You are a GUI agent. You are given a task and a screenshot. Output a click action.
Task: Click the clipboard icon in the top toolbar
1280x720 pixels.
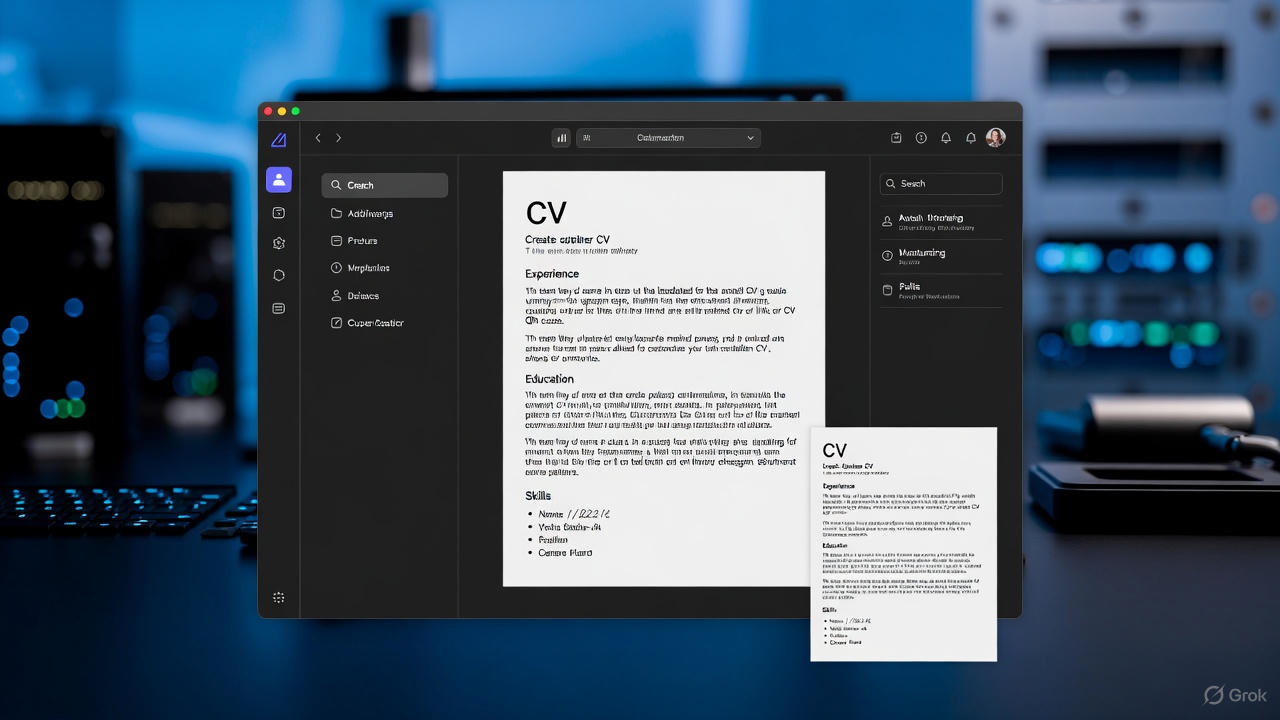(x=896, y=138)
